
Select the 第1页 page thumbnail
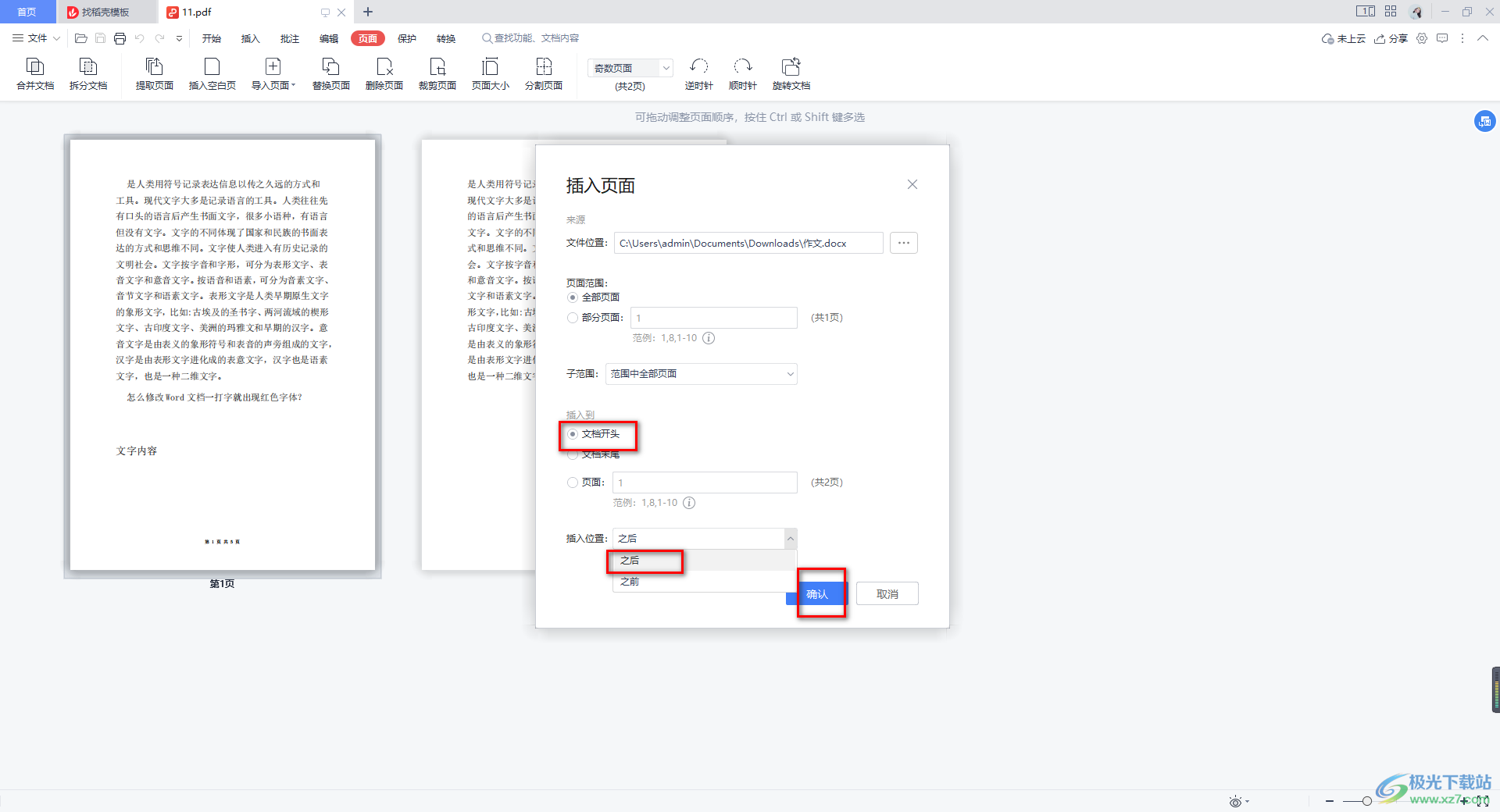tap(223, 356)
